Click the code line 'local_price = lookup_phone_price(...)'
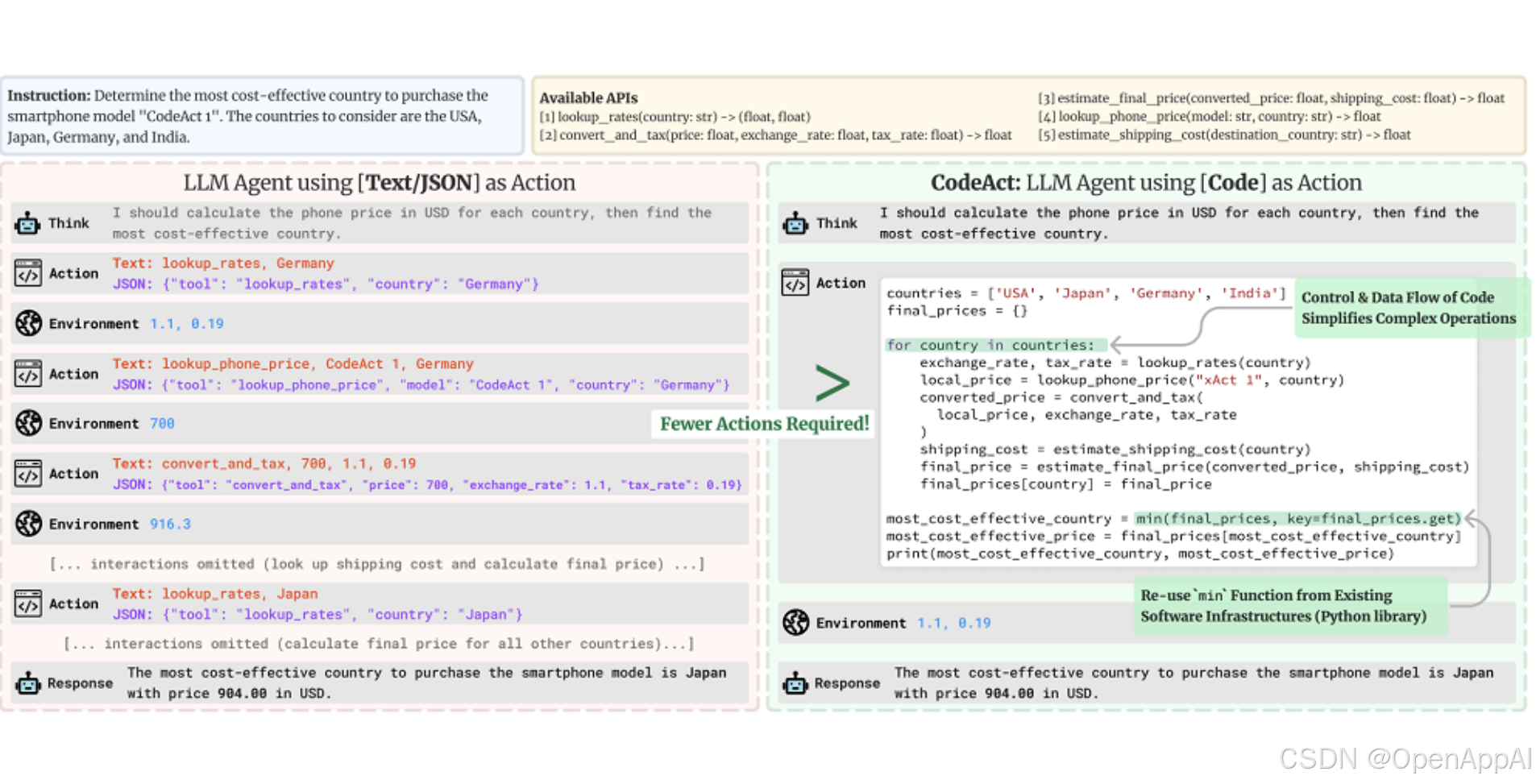The width and height of the screenshot is (1536, 784). coord(1132,380)
